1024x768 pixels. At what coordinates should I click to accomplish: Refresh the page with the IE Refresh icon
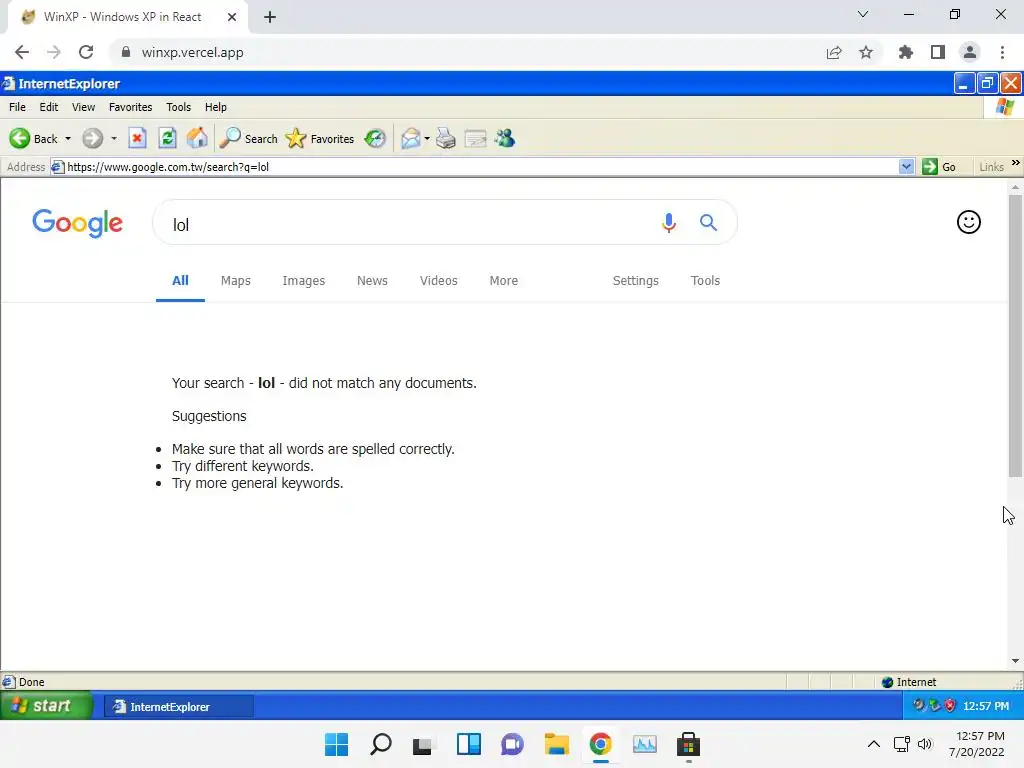(167, 138)
